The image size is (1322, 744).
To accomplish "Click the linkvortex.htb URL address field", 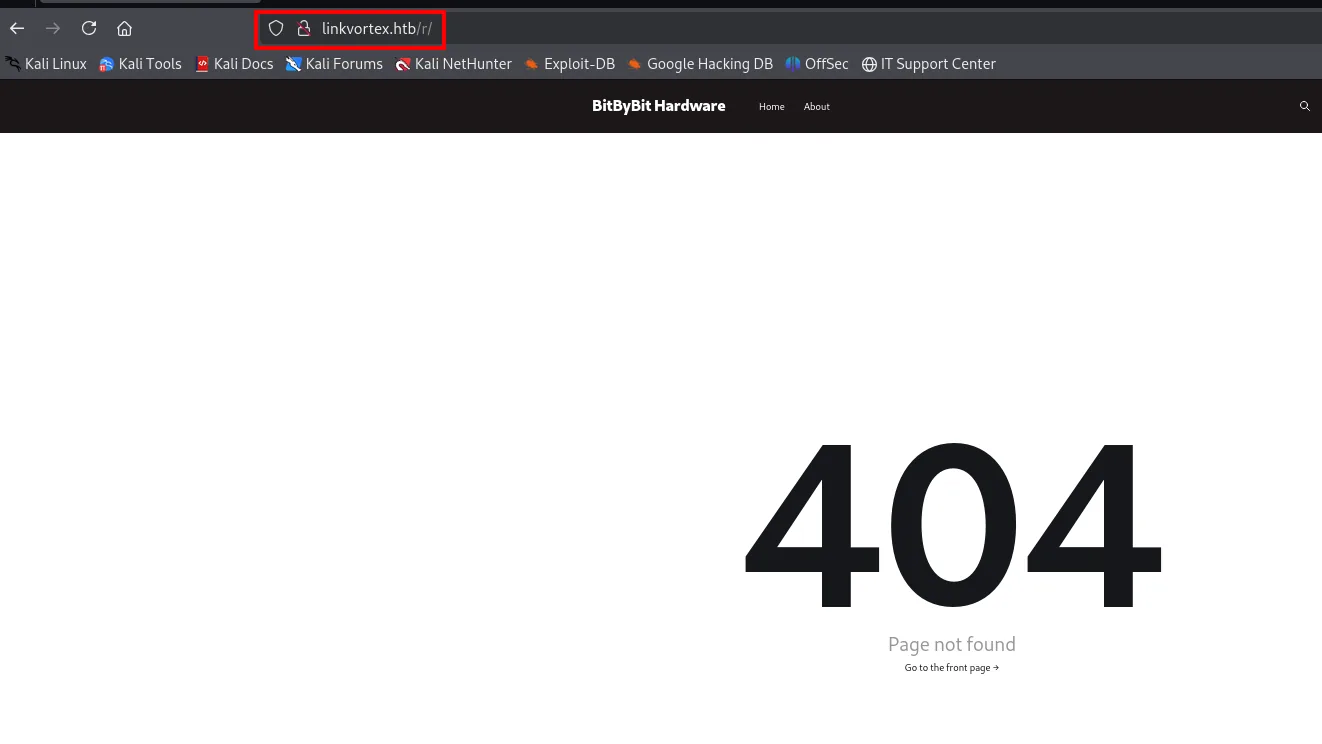I will point(790,29).
